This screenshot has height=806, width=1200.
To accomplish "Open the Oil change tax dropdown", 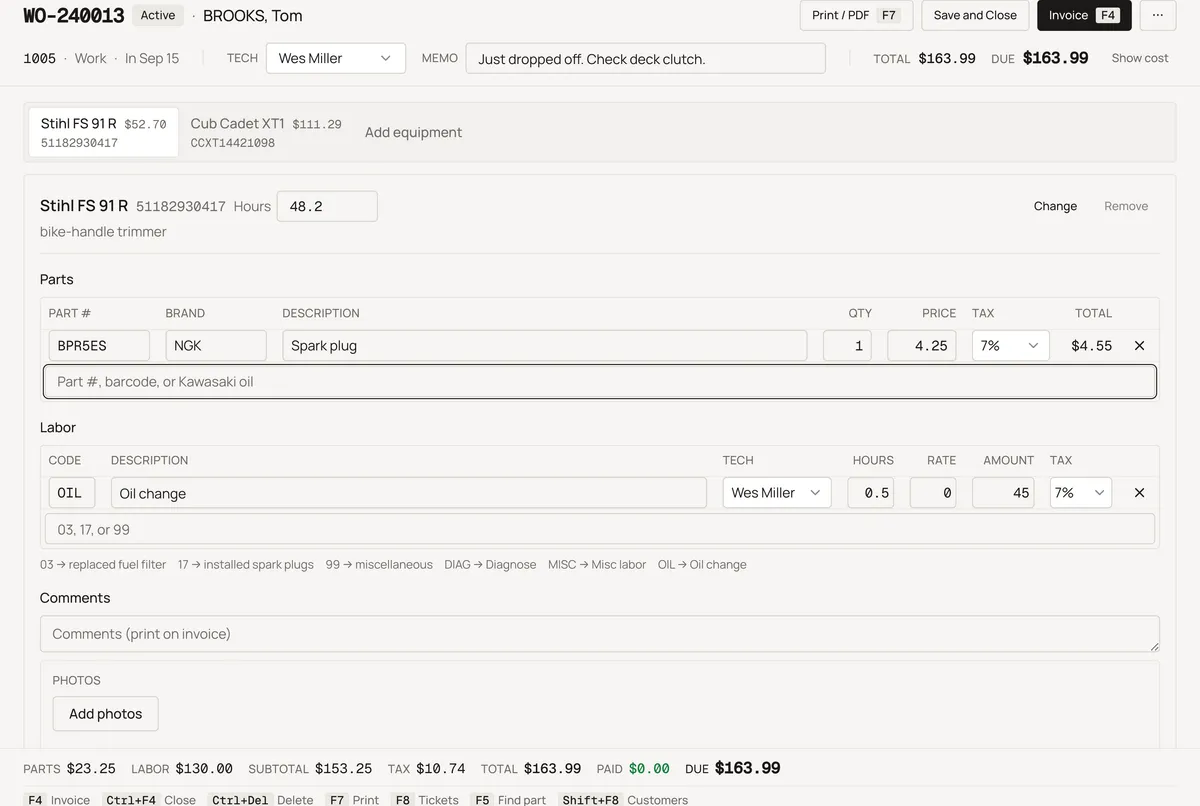I will pos(1080,493).
